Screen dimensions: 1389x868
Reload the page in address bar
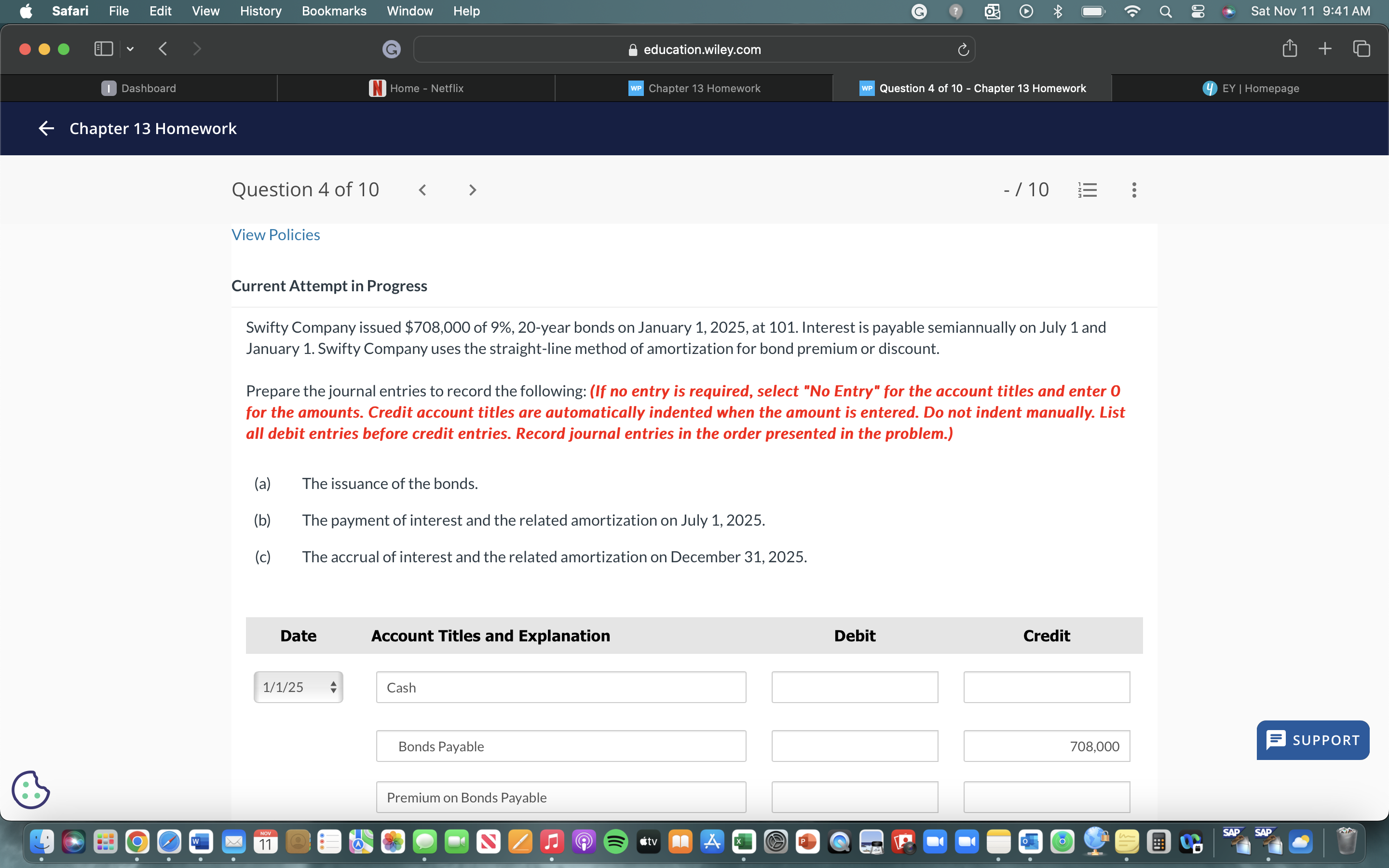point(963,50)
